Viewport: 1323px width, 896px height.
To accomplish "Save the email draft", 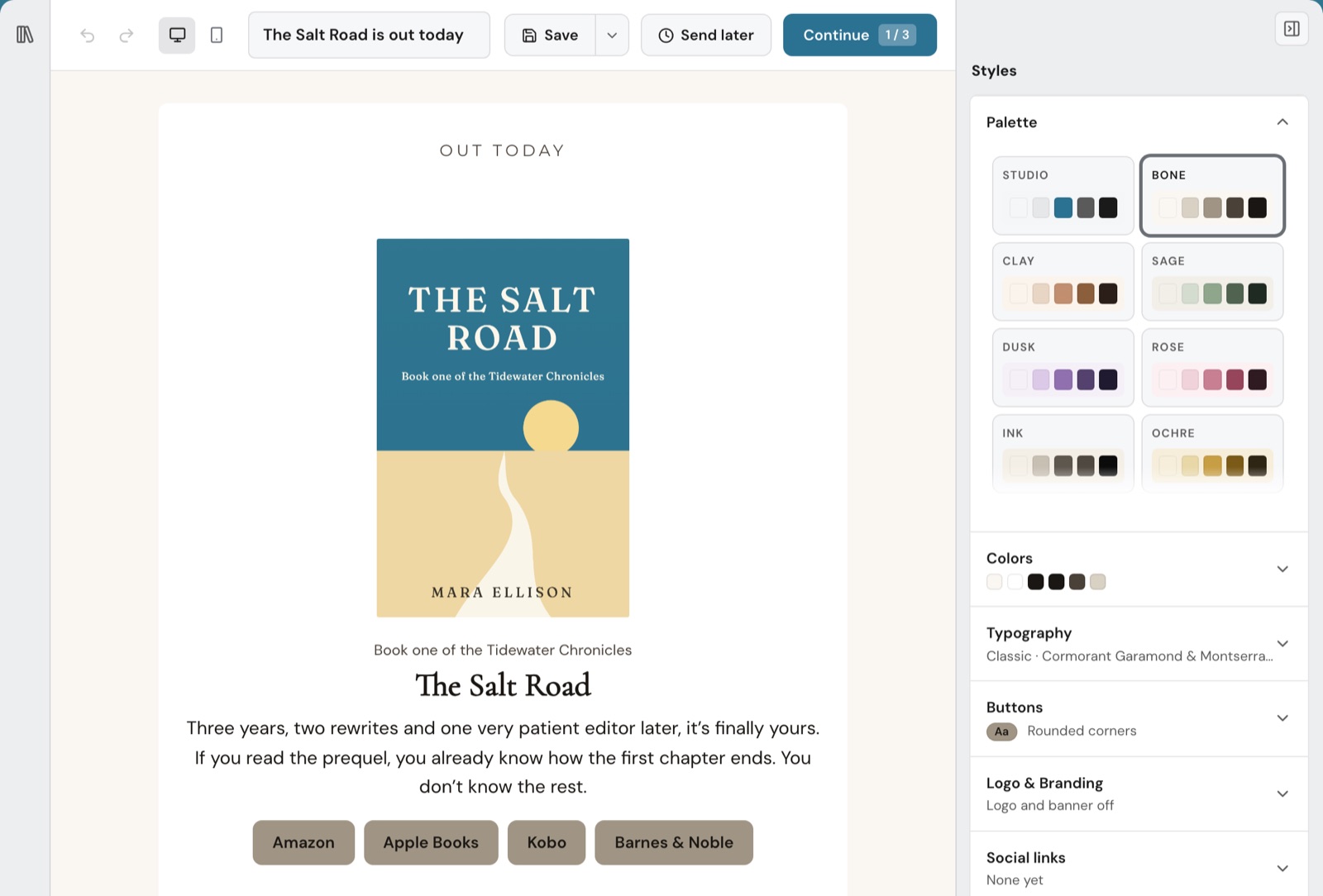I will 550,35.
